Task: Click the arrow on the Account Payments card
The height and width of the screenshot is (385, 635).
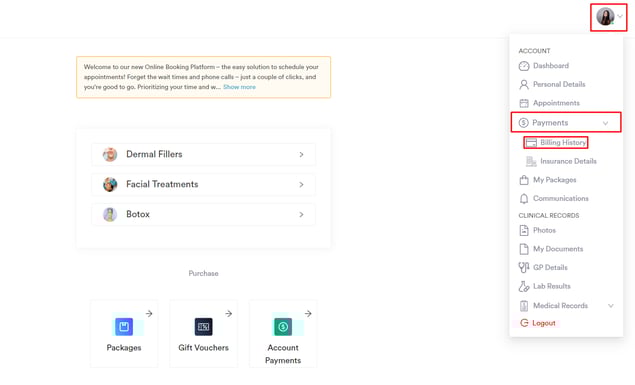Action: (x=308, y=314)
